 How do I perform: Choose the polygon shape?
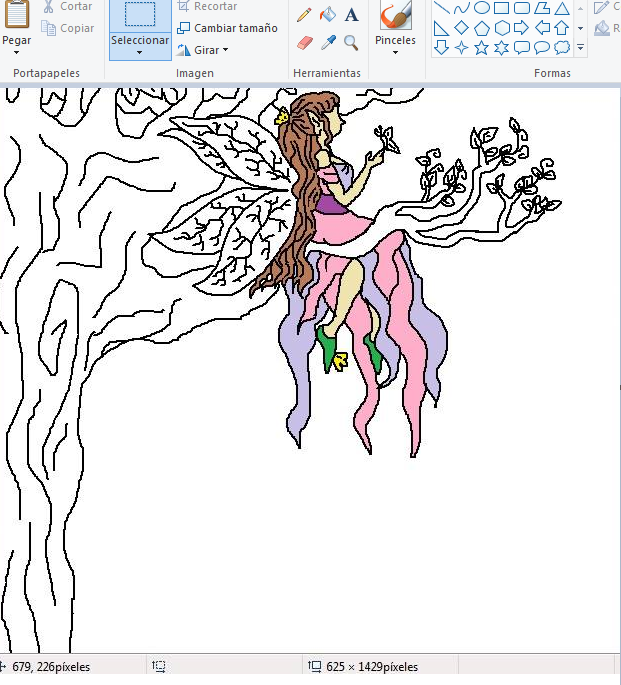coord(542,8)
